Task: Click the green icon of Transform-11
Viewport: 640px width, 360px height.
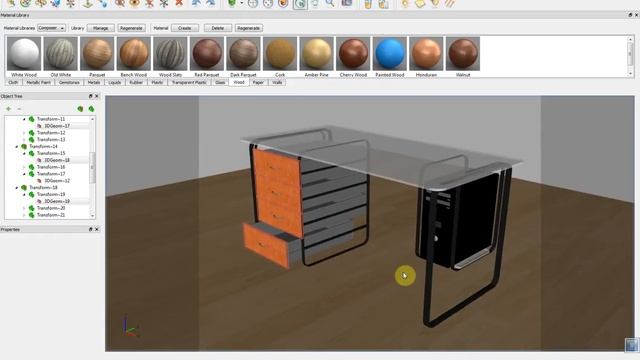Action: (31, 119)
